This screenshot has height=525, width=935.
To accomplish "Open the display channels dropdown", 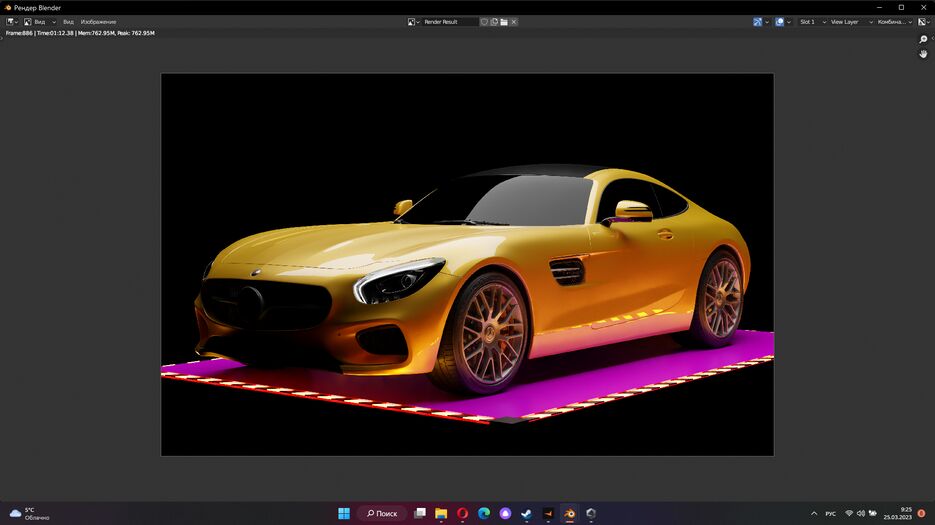I will tap(924, 21).
